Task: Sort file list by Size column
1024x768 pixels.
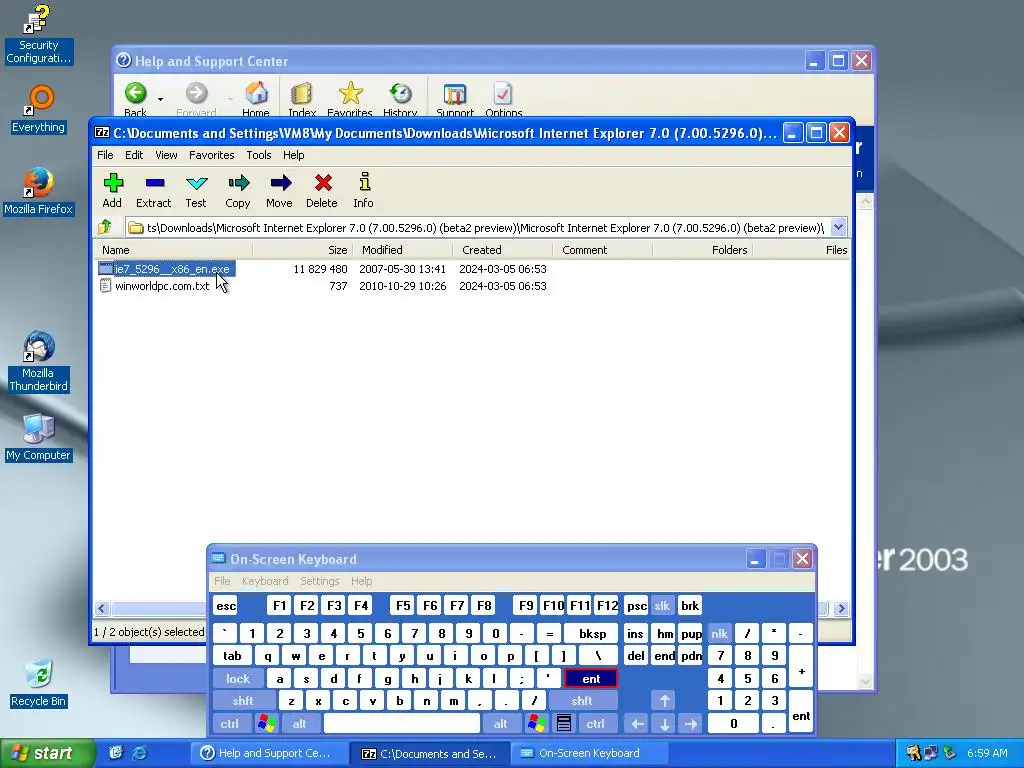Action: [302, 250]
